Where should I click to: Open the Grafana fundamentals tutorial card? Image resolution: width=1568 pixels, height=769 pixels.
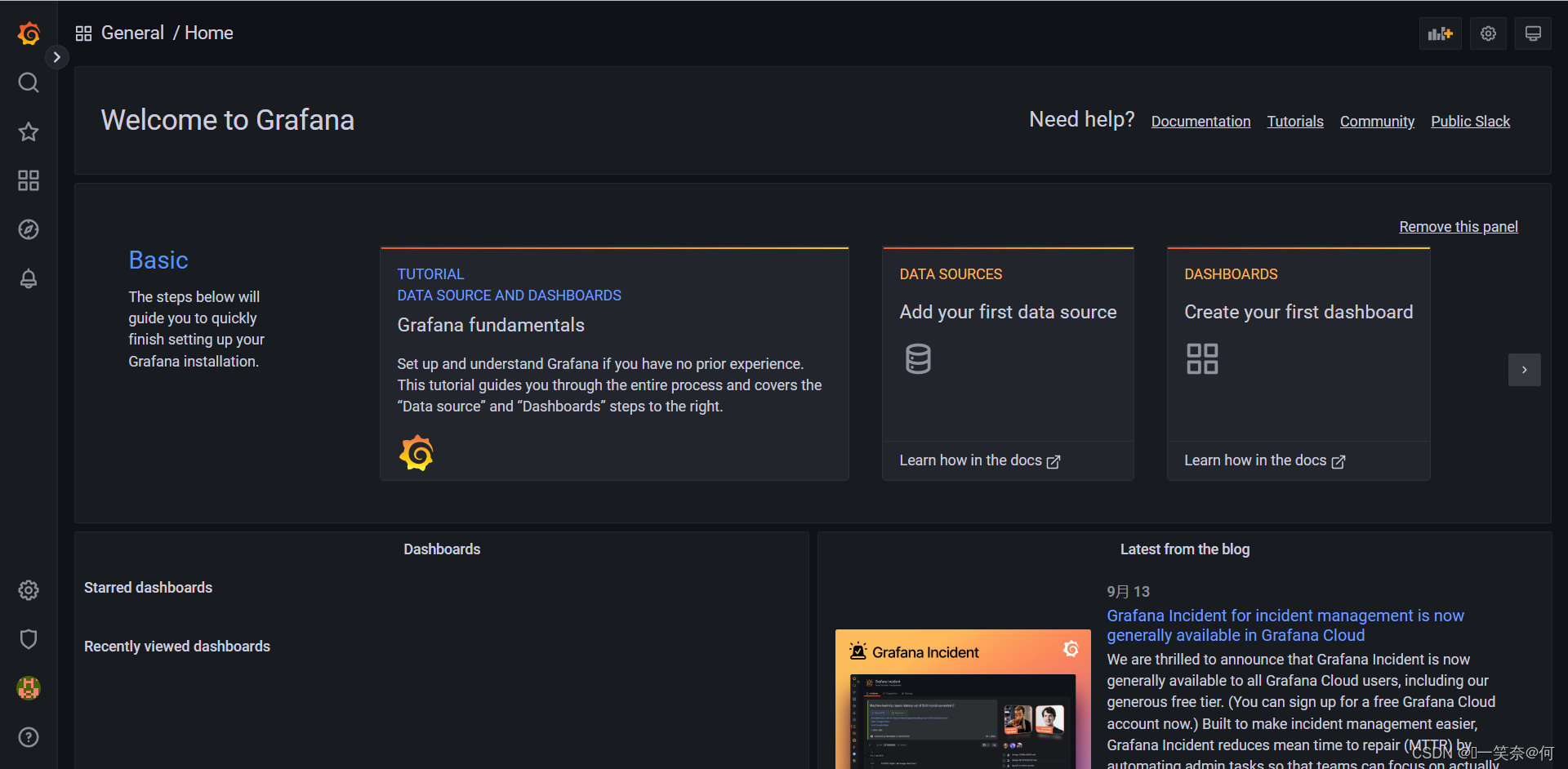pos(614,364)
